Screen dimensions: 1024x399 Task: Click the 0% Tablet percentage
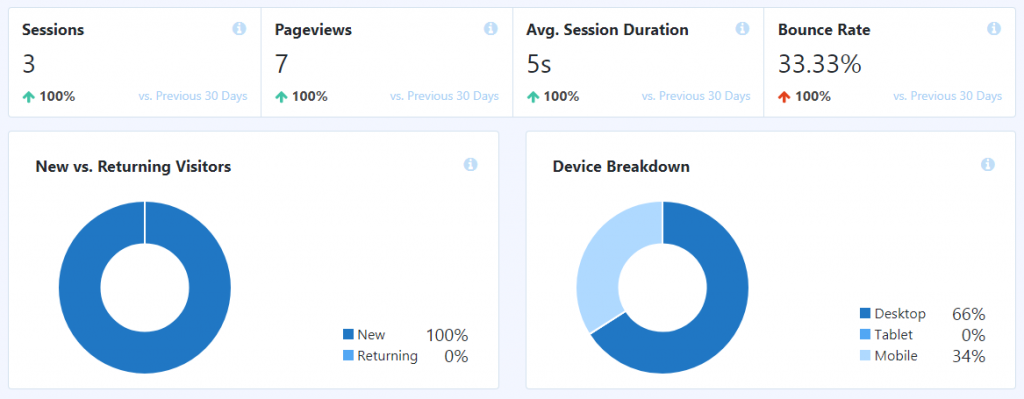coord(973,335)
